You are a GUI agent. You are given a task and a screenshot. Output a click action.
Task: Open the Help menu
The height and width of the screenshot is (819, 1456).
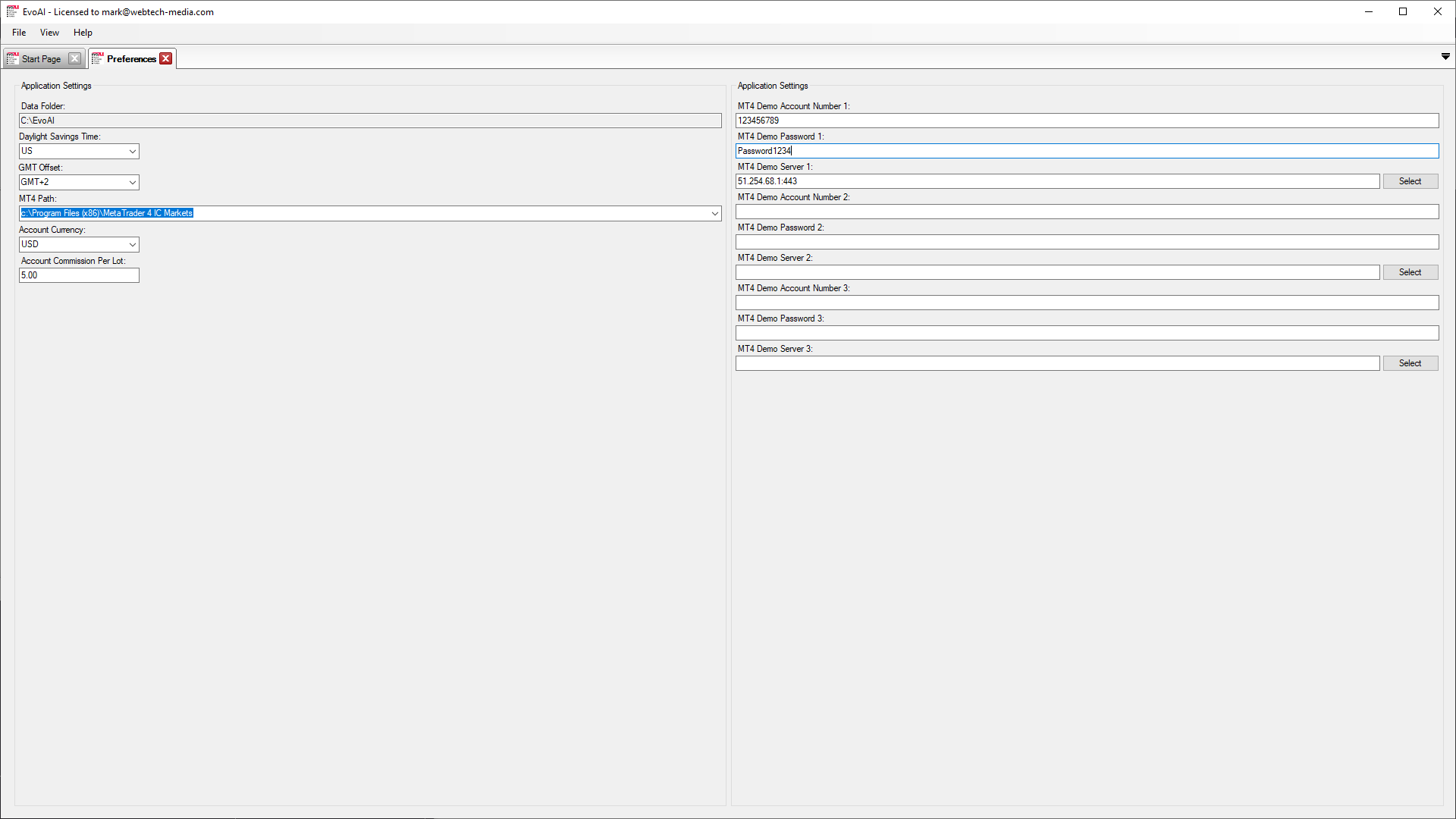(82, 32)
